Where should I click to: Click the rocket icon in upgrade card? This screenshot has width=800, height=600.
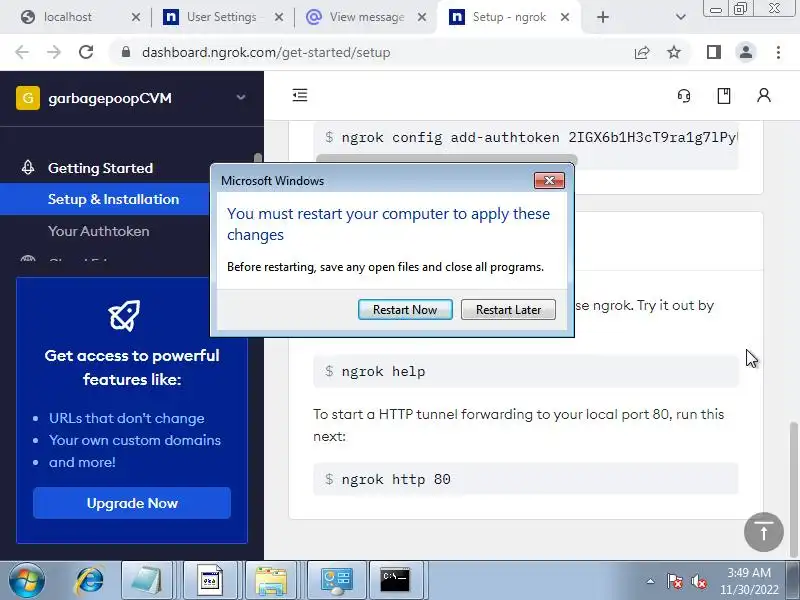click(x=124, y=315)
